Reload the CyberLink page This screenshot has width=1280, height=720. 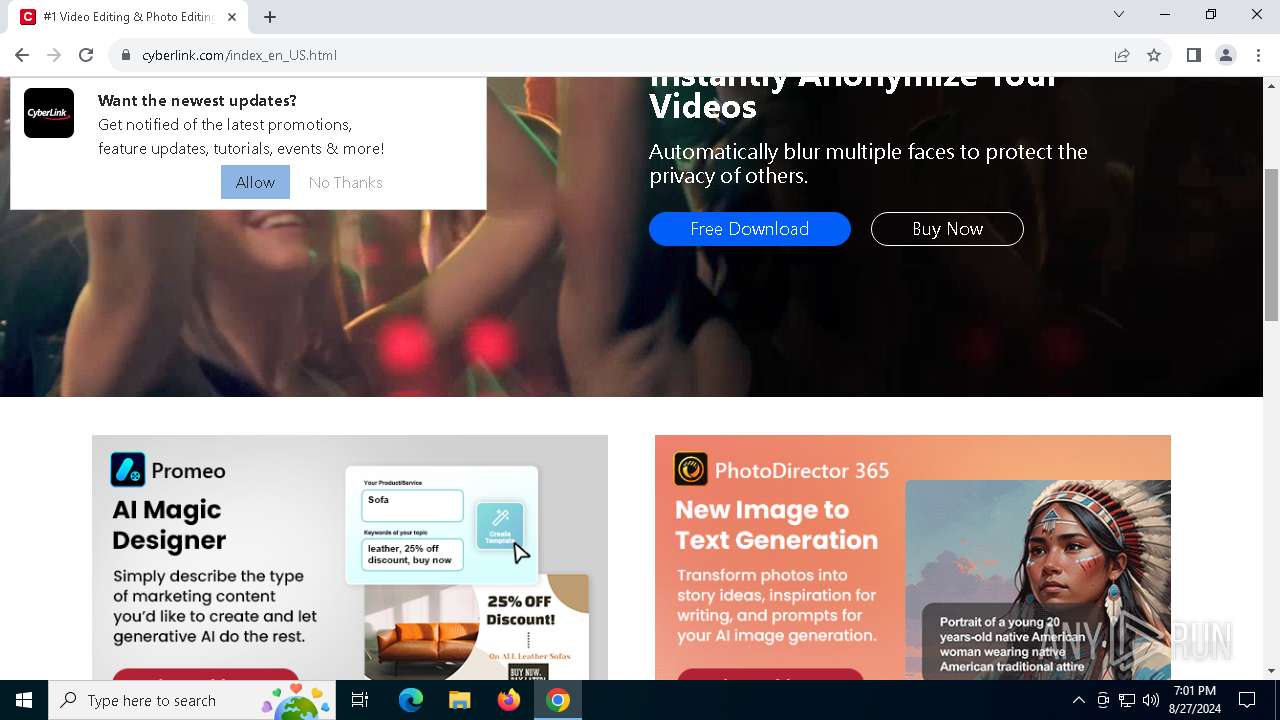tap(86, 55)
